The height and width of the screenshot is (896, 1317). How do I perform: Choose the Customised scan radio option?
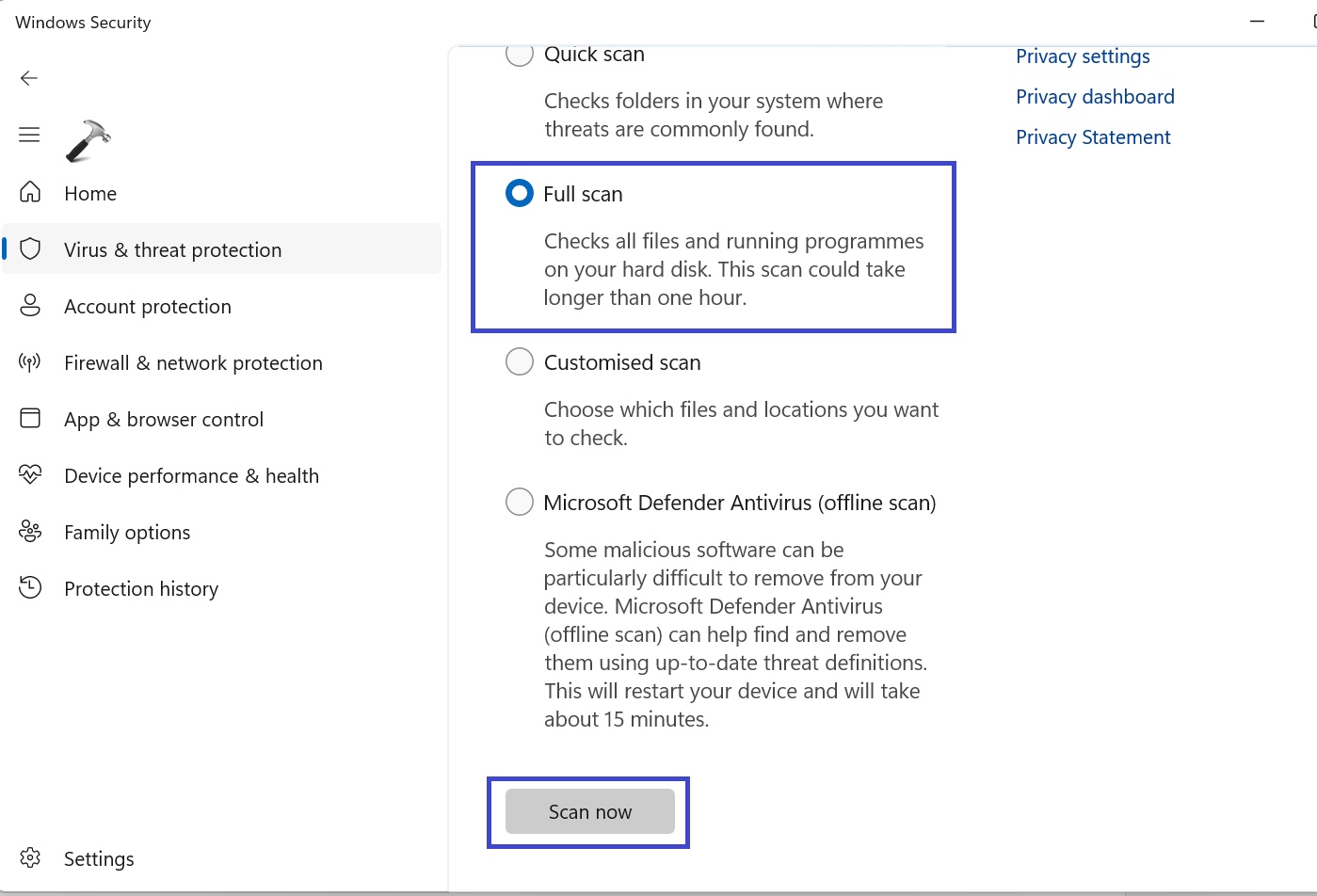[520, 362]
